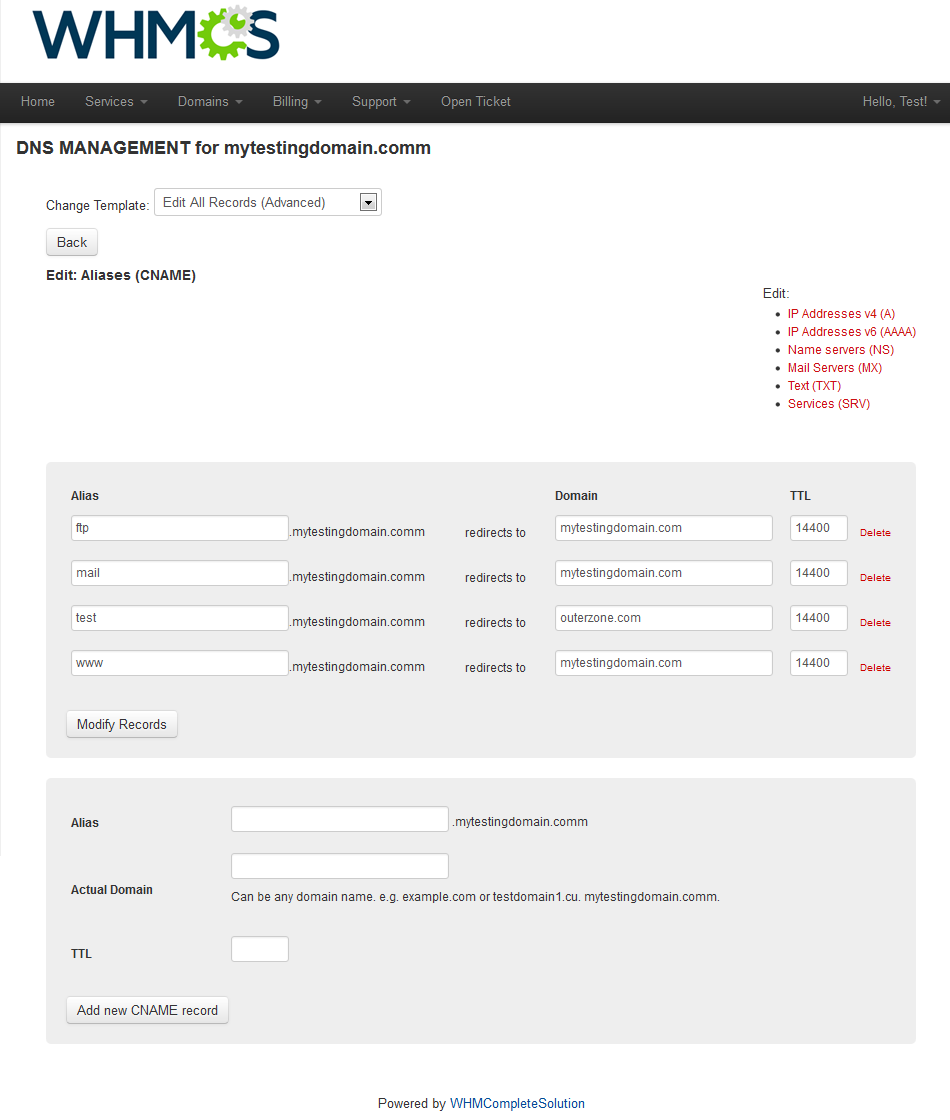Go to Home in navbar
Image resolution: width=950 pixels, height=1120 pixels.
(x=38, y=102)
